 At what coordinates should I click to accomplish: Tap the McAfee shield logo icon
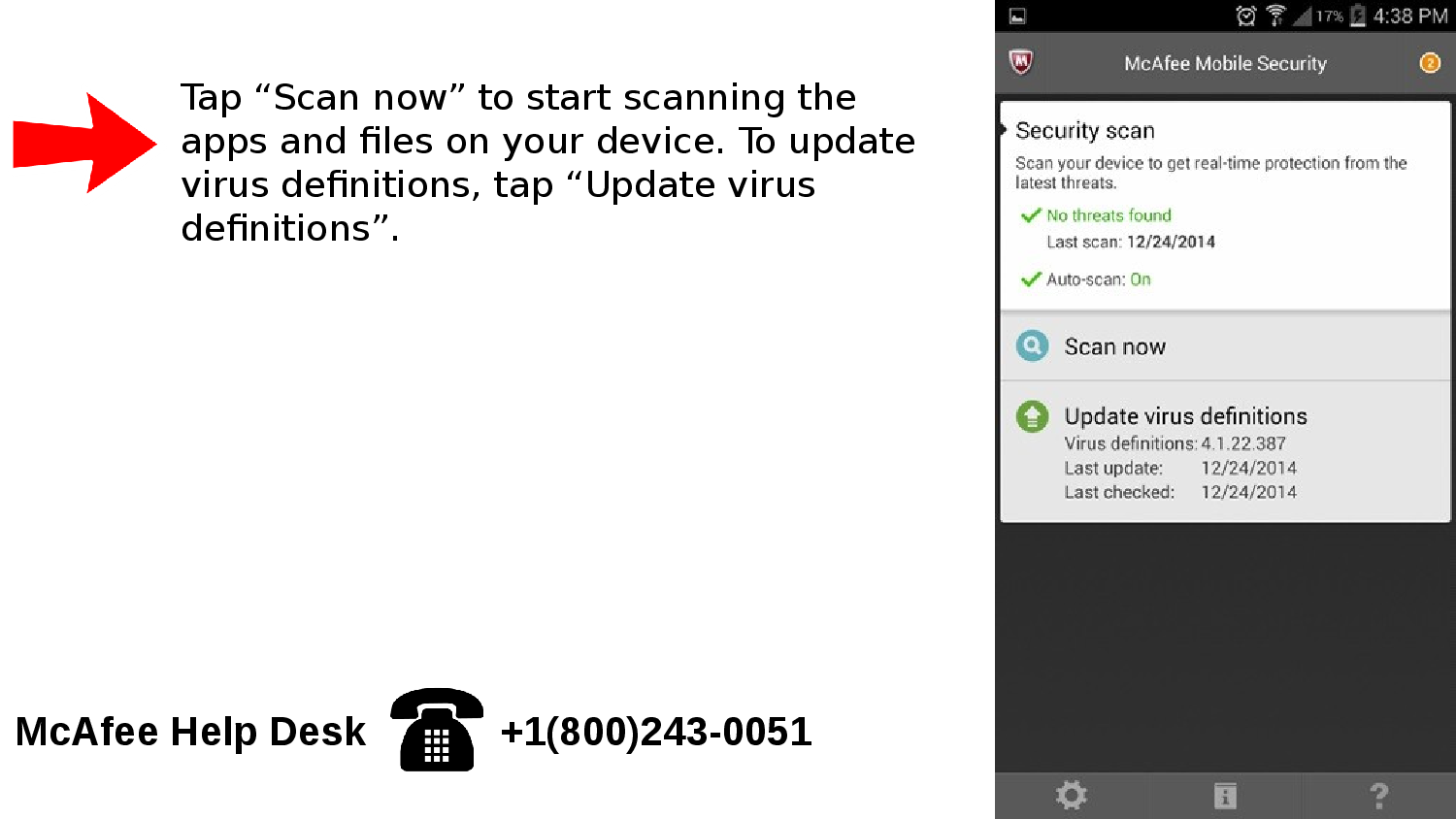point(1020,63)
